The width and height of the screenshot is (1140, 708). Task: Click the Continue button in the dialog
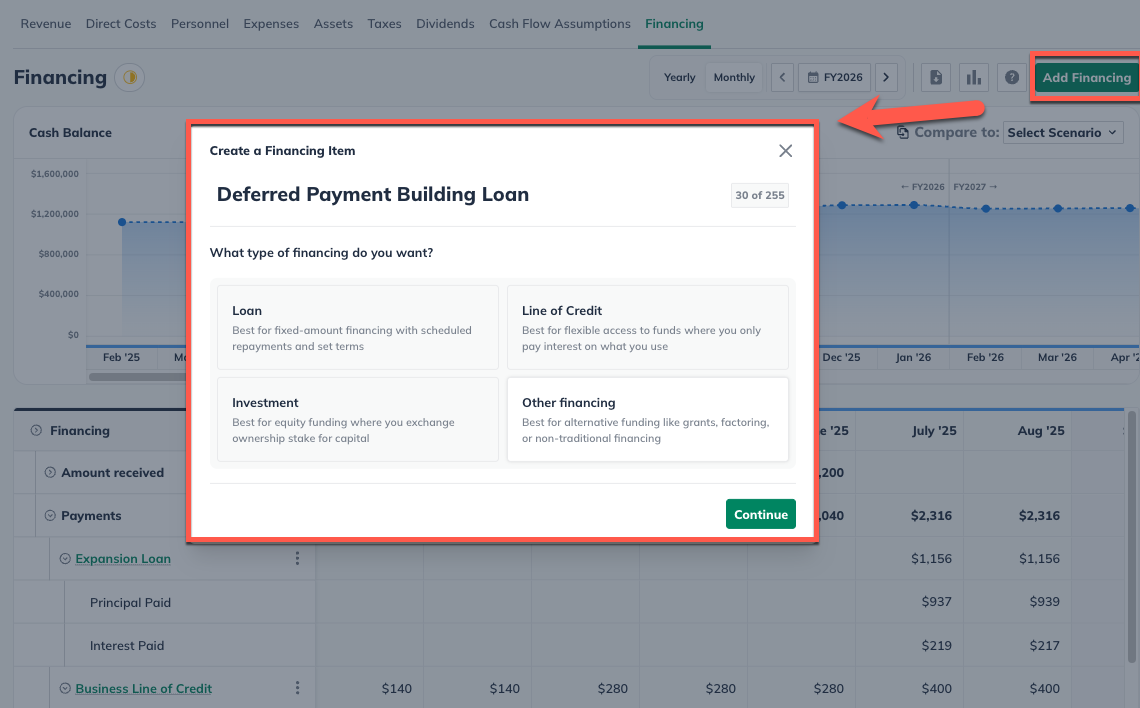[x=761, y=514]
